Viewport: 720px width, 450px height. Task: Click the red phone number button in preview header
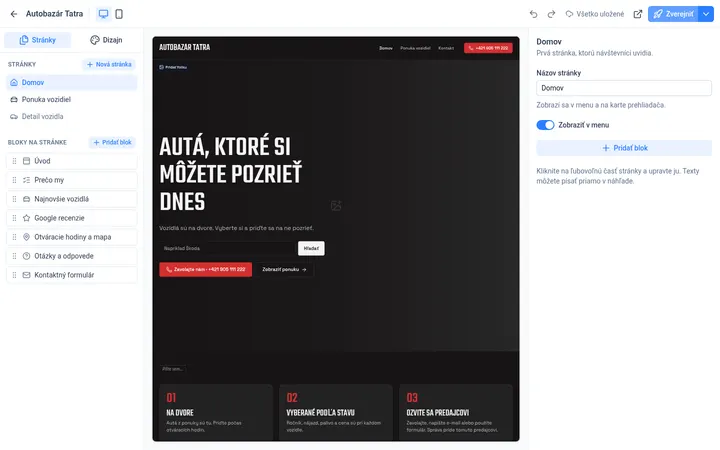tap(488, 48)
